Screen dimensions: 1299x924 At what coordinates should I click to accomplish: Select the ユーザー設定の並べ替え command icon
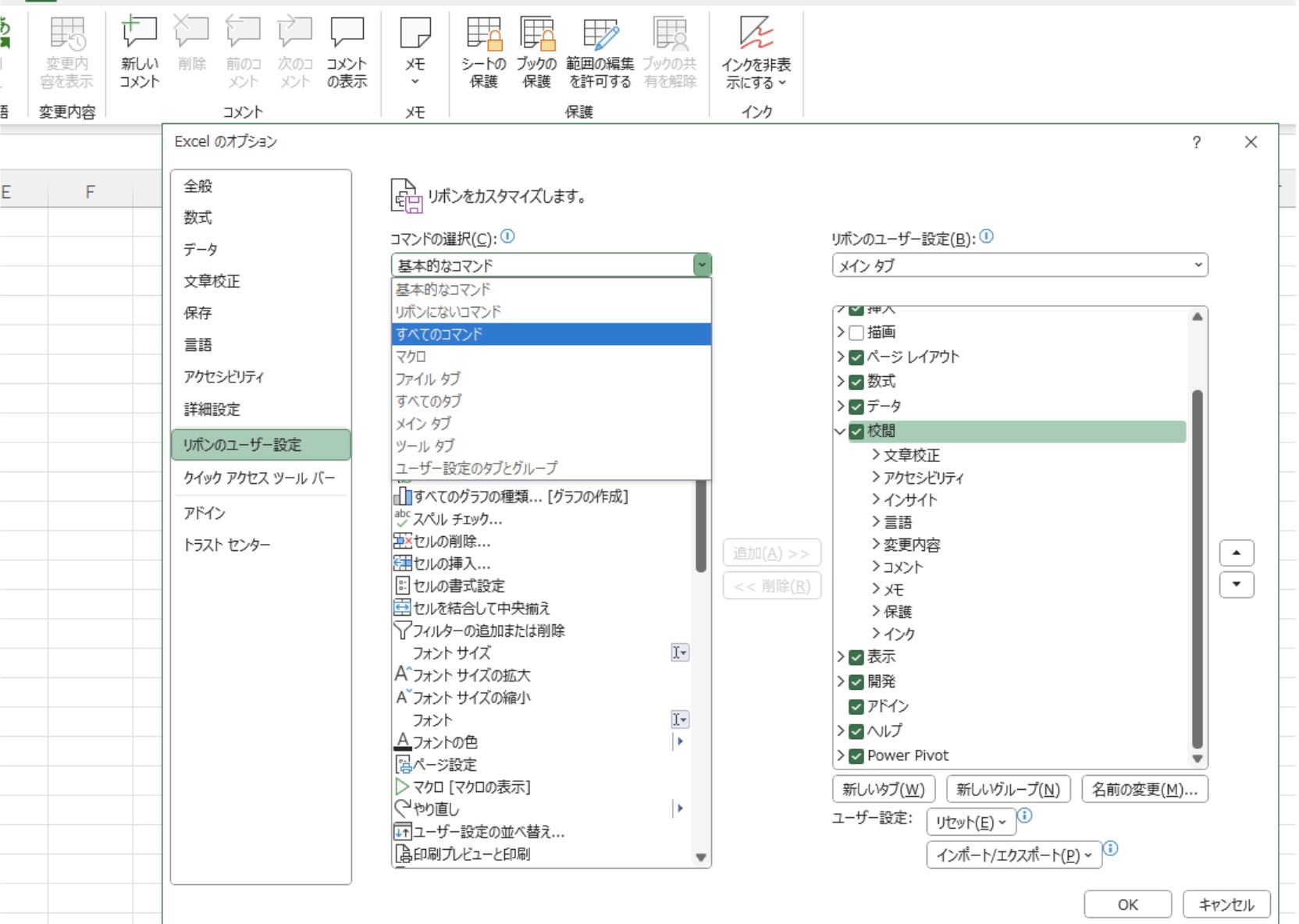click(402, 831)
